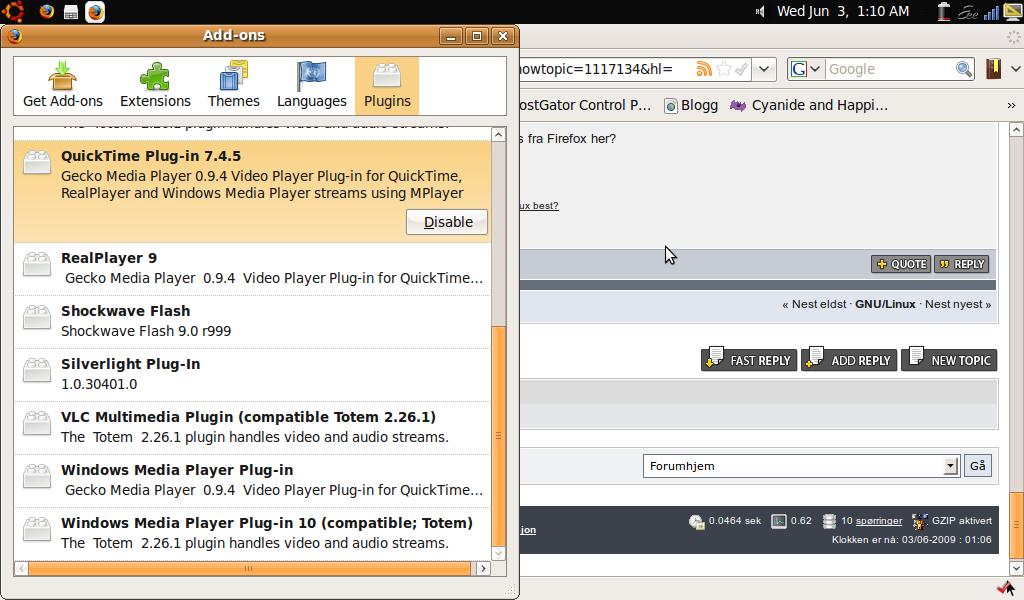Click the REPLY button on post
This screenshot has height=600, width=1024.
961,264
